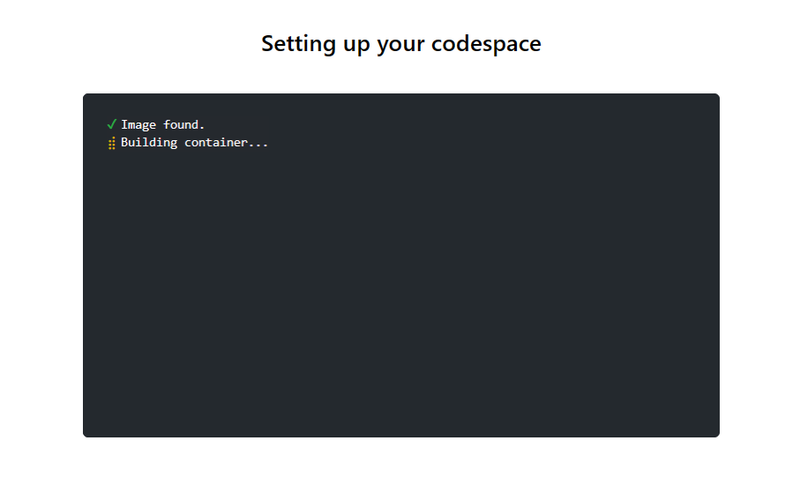800x485 pixels.
Task: Click the green checkmark beside Image found
Action: pyautogui.click(x=111, y=125)
